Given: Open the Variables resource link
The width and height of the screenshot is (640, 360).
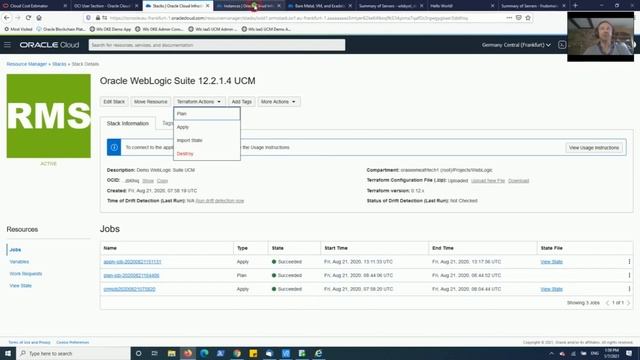Looking at the screenshot, I should point(19,262).
